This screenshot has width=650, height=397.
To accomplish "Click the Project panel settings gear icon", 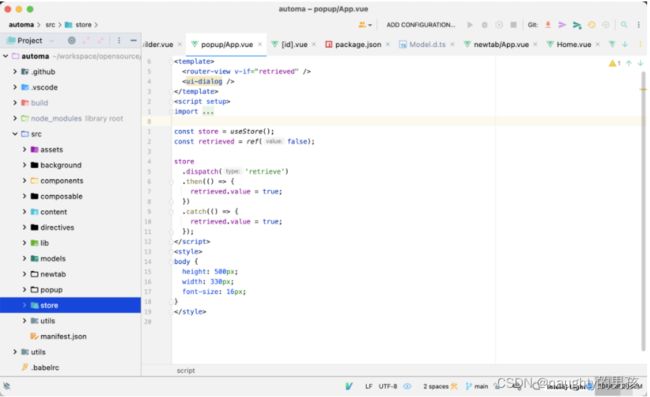I will [72, 40].
